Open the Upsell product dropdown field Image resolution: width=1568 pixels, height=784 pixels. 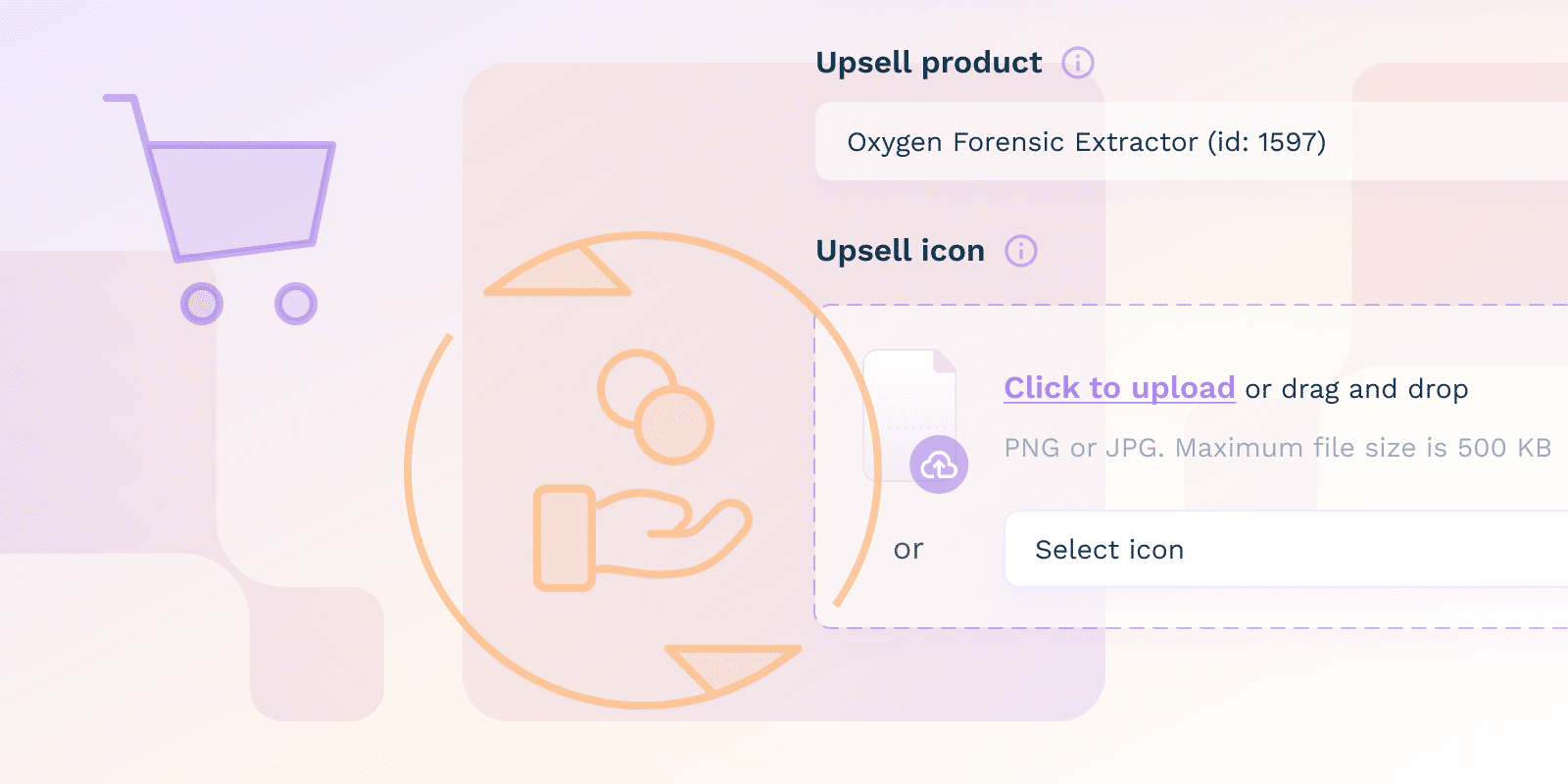(1192, 141)
